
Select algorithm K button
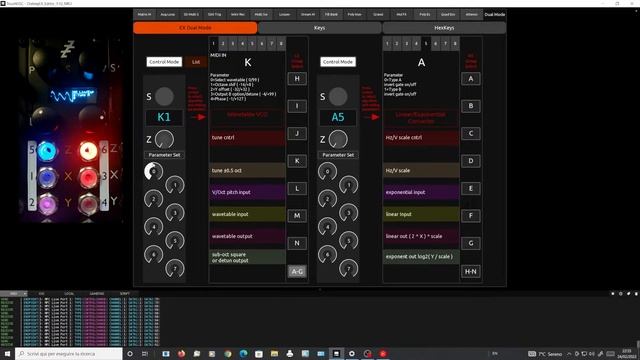click(x=297, y=161)
